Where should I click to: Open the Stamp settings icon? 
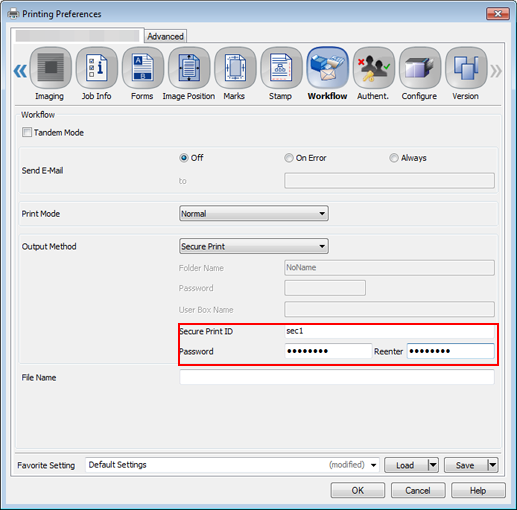pos(281,68)
